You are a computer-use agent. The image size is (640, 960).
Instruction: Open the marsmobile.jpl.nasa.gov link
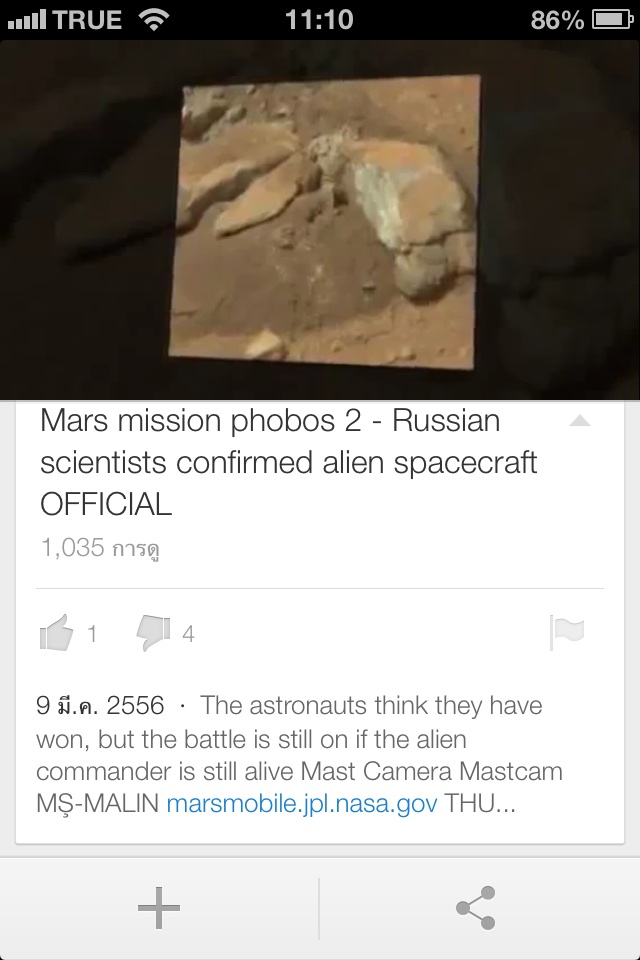click(302, 803)
